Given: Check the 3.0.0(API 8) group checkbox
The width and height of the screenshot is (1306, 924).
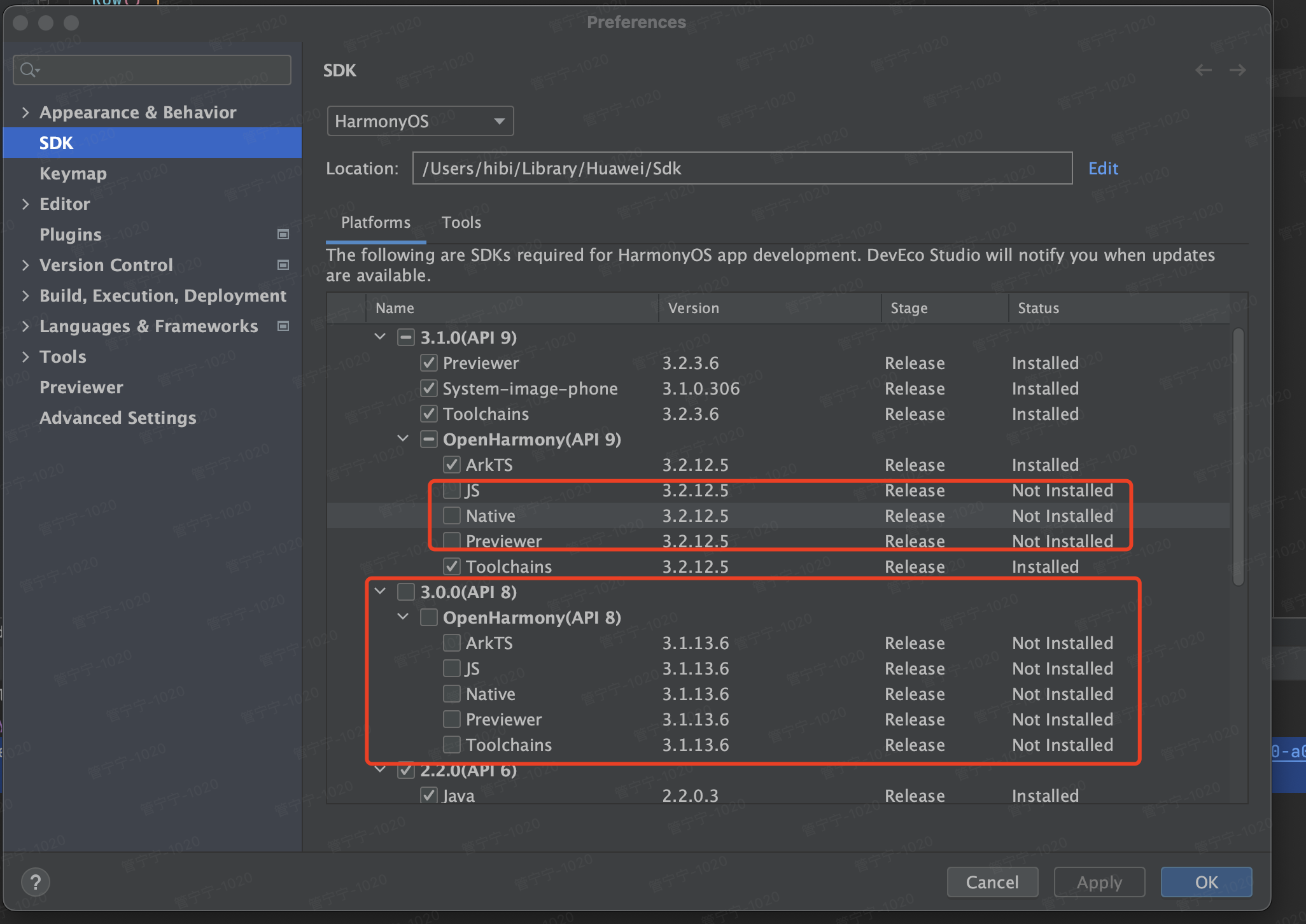Looking at the screenshot, I should pyautogui.click(x=406, y=592).
